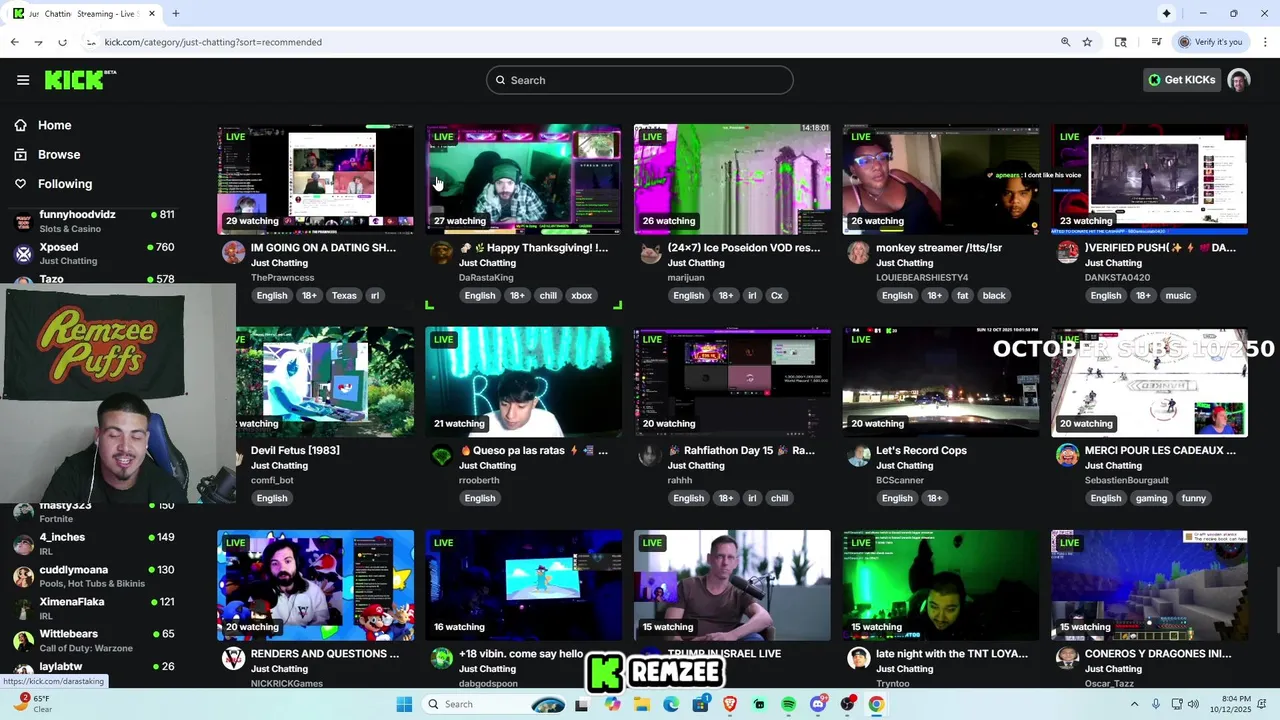Open Microsoft Edge from taskbar

tap(671, 704)
